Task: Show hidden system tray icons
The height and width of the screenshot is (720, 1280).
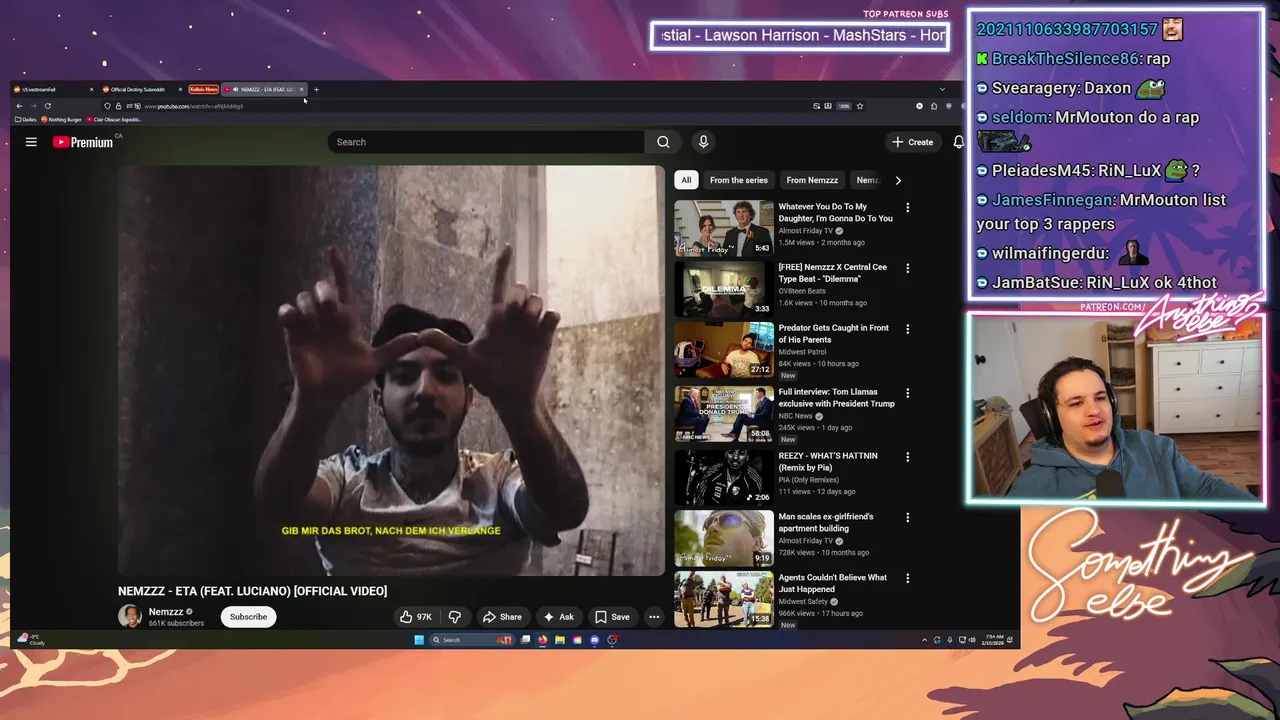Action: [x=924, y=640]
